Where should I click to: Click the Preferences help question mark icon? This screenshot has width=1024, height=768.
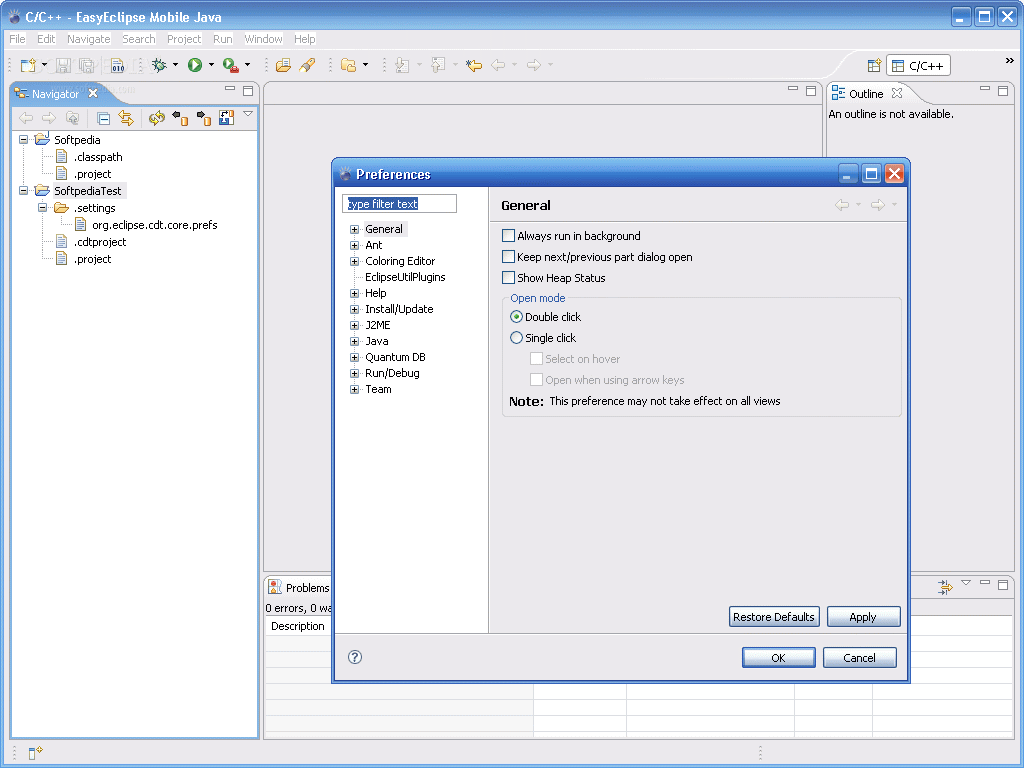[x=355, y=657]
